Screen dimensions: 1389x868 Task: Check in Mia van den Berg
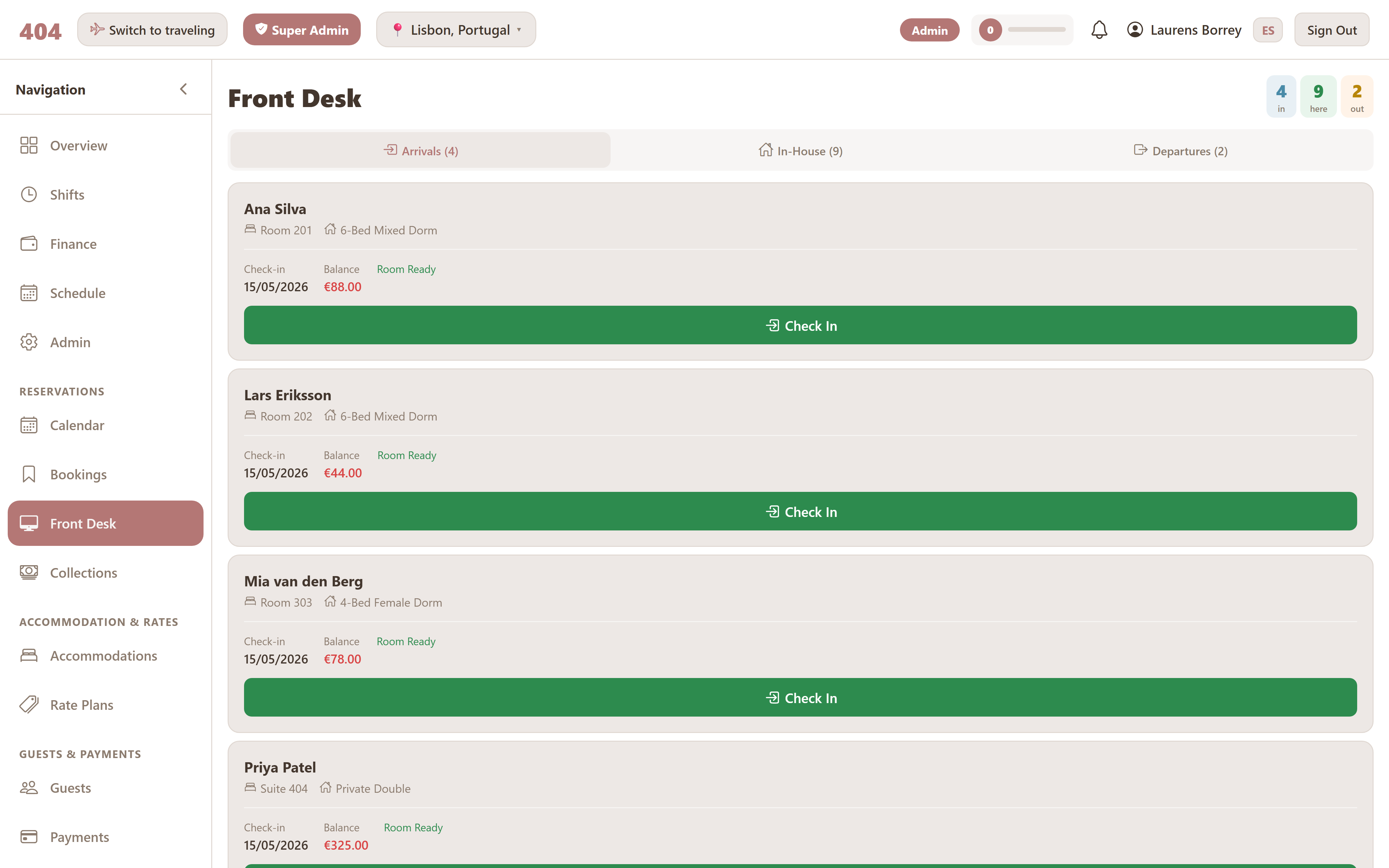pyautogui.click(x=801, y=698)
